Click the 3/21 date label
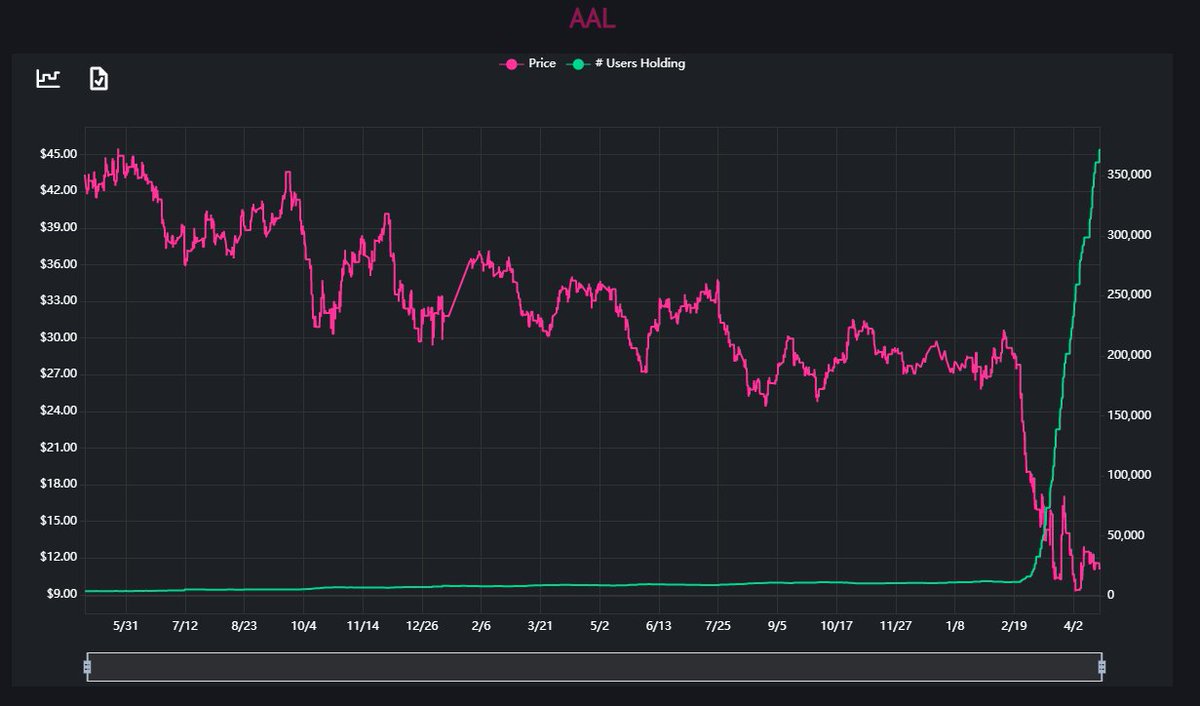This screenshot has height=706, width=1200. (540, 626)
